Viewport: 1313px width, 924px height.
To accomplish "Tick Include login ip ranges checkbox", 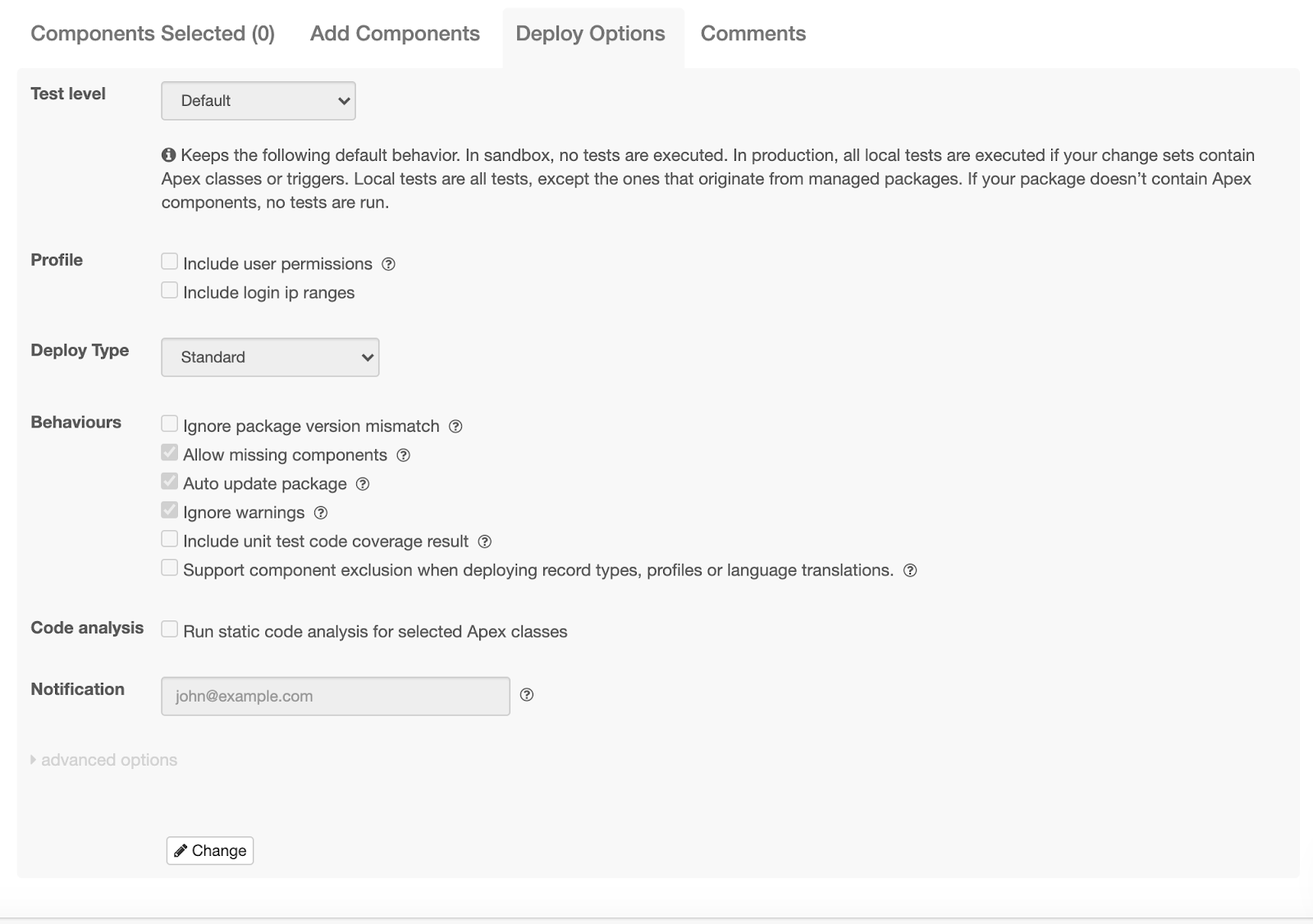I will (x=169, y=290).
